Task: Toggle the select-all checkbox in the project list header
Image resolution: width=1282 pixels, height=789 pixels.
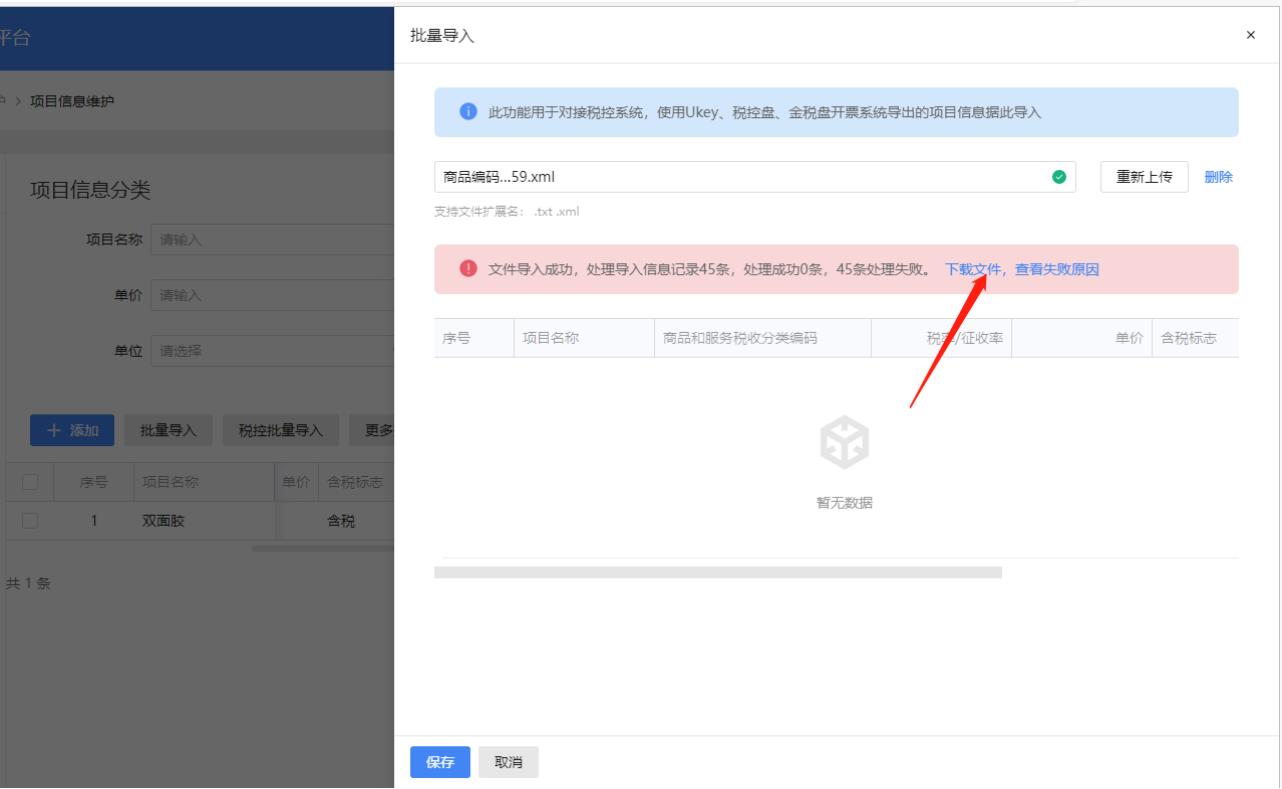Action: (28, 480)
